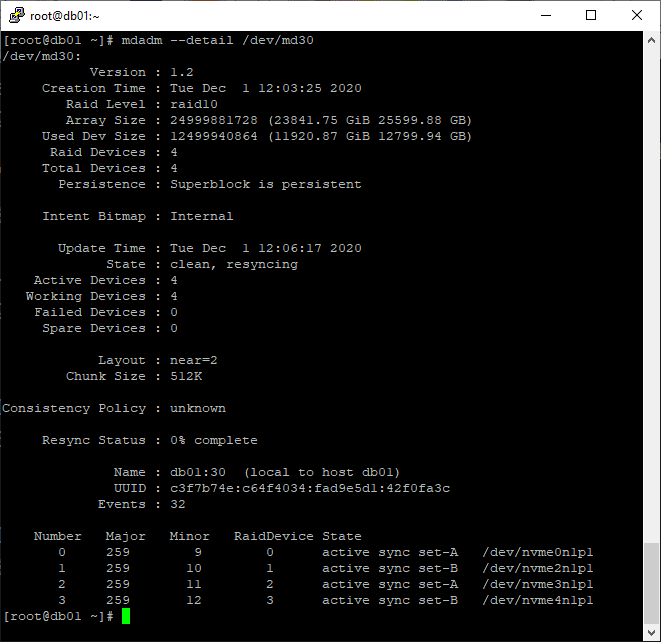Click the Array Size value '24999881728'
The height and width of the screenshot is (642, 661).
[214, 120]
